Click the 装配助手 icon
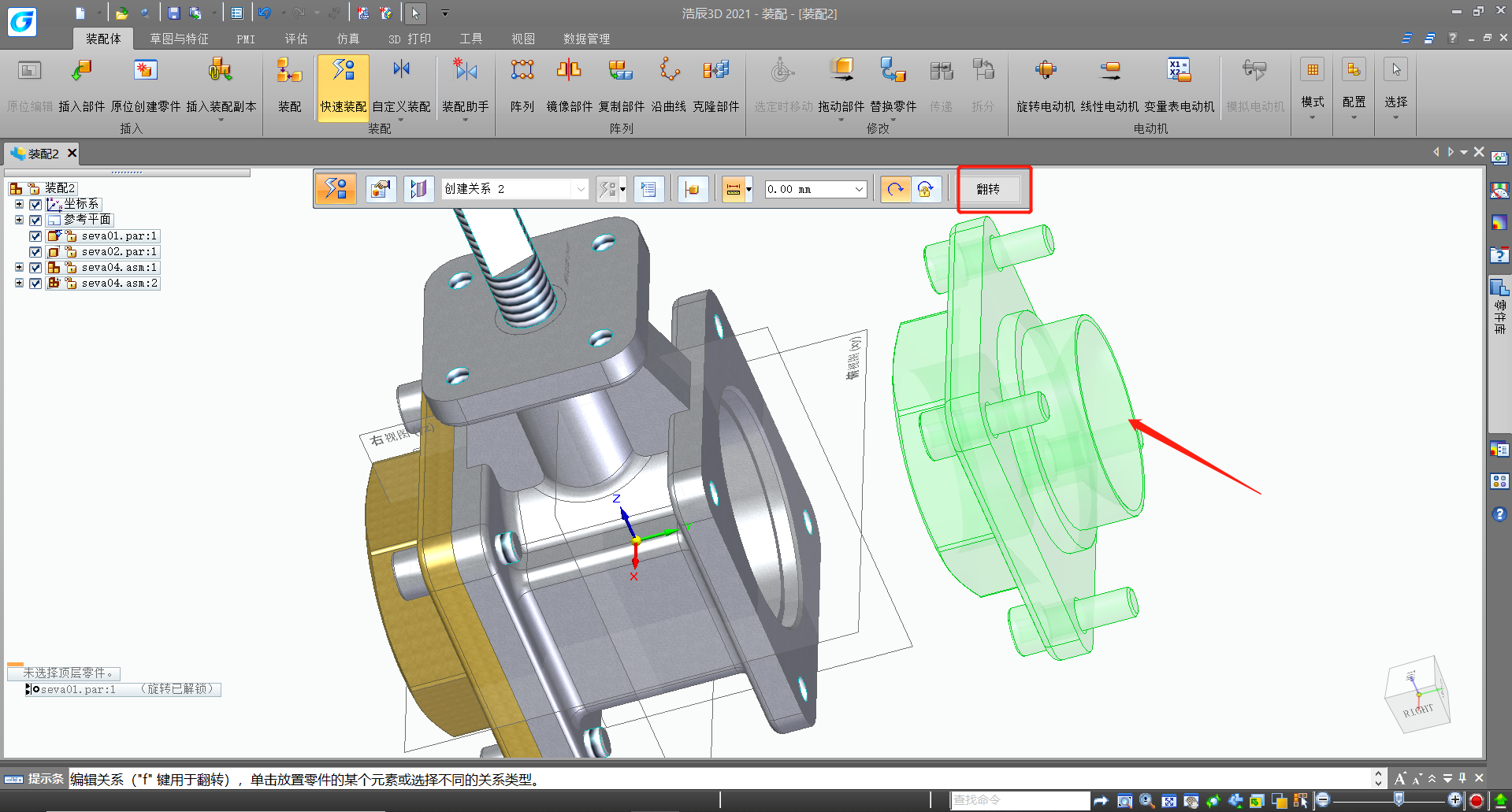 (465, 71)
